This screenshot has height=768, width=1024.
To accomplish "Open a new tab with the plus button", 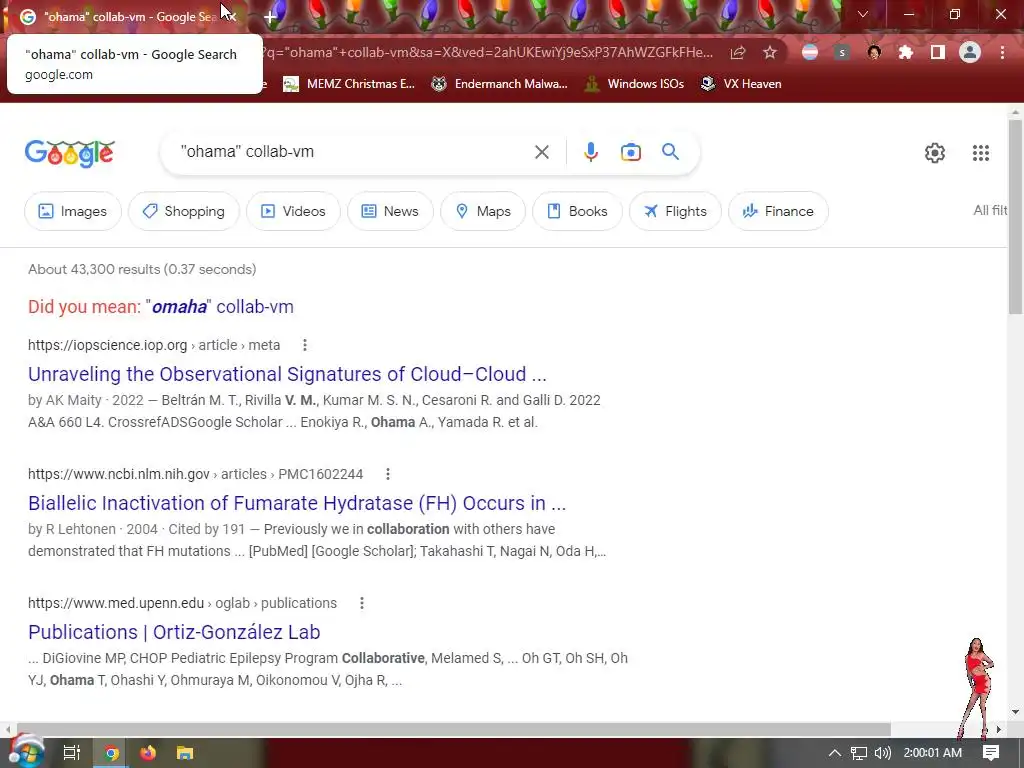I will pyautogui.click(x=270, y=17).
